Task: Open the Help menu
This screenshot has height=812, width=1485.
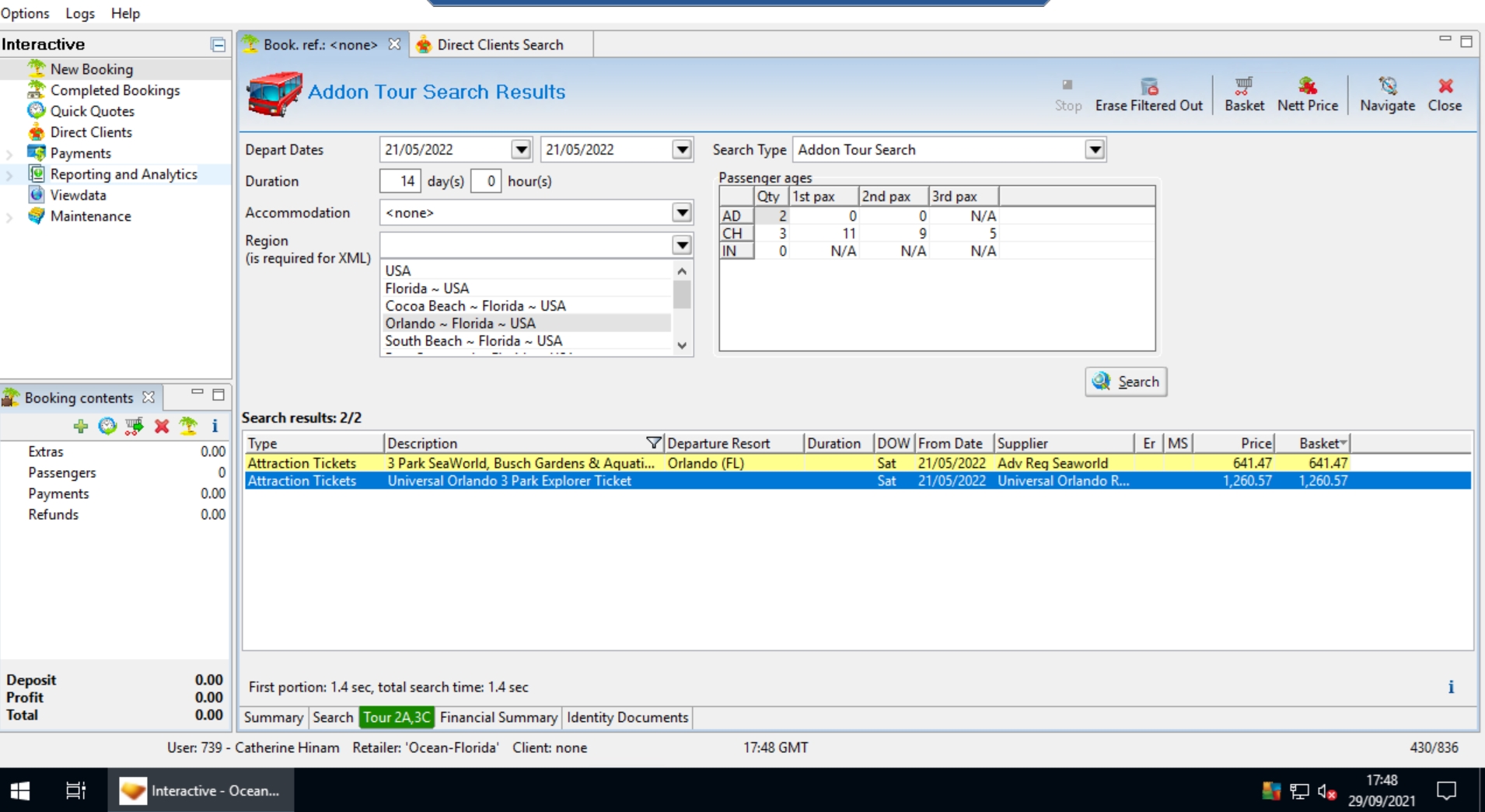Action: (x=125, y=13)
